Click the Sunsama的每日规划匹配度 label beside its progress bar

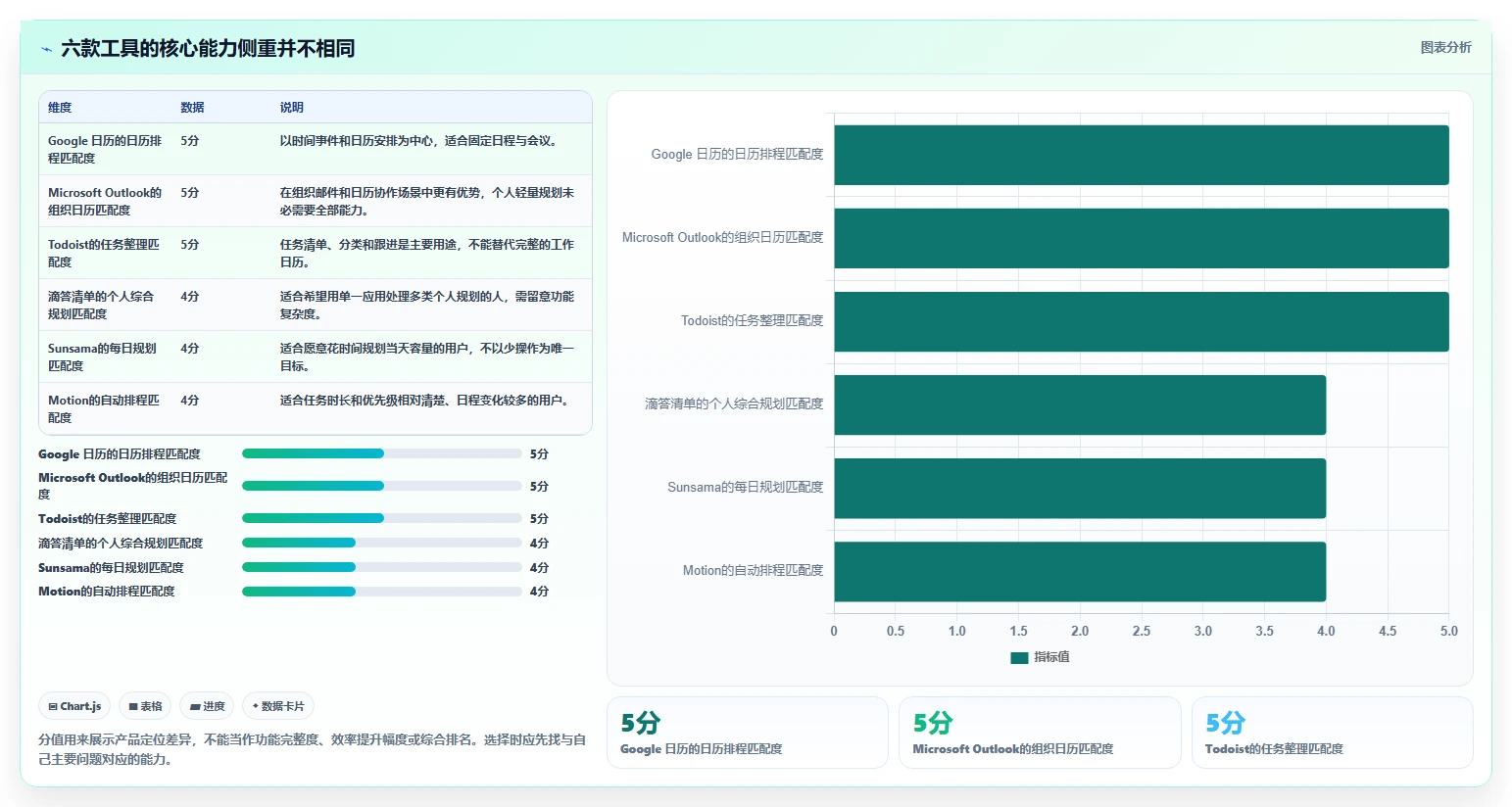(x=111, y=567)
